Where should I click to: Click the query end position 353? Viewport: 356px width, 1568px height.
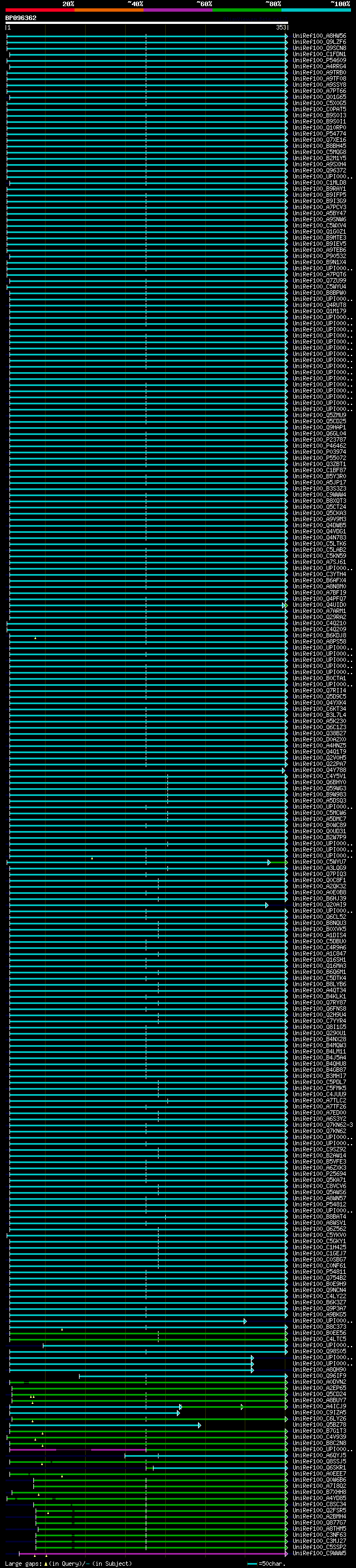tap(280, 27)
